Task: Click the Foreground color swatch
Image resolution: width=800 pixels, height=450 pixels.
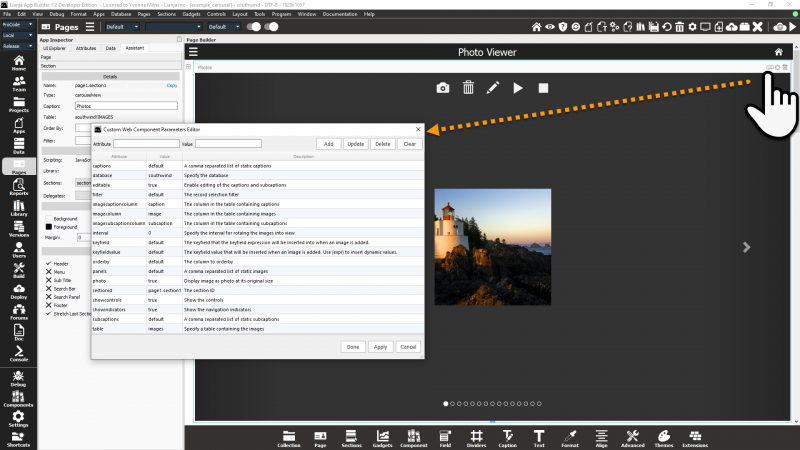Action: 48,227
